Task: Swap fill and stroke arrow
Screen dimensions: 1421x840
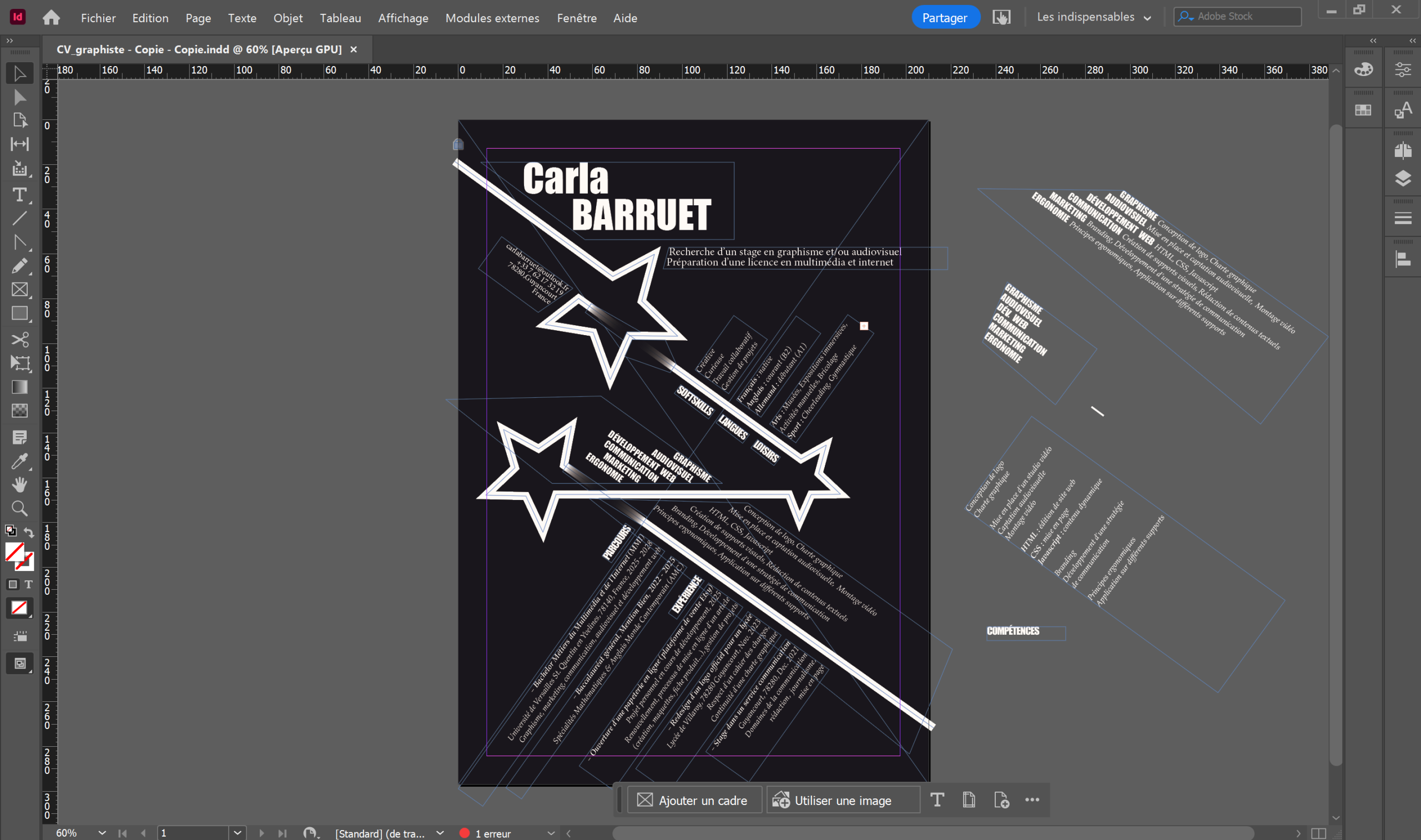Action: tap(29, 532)
